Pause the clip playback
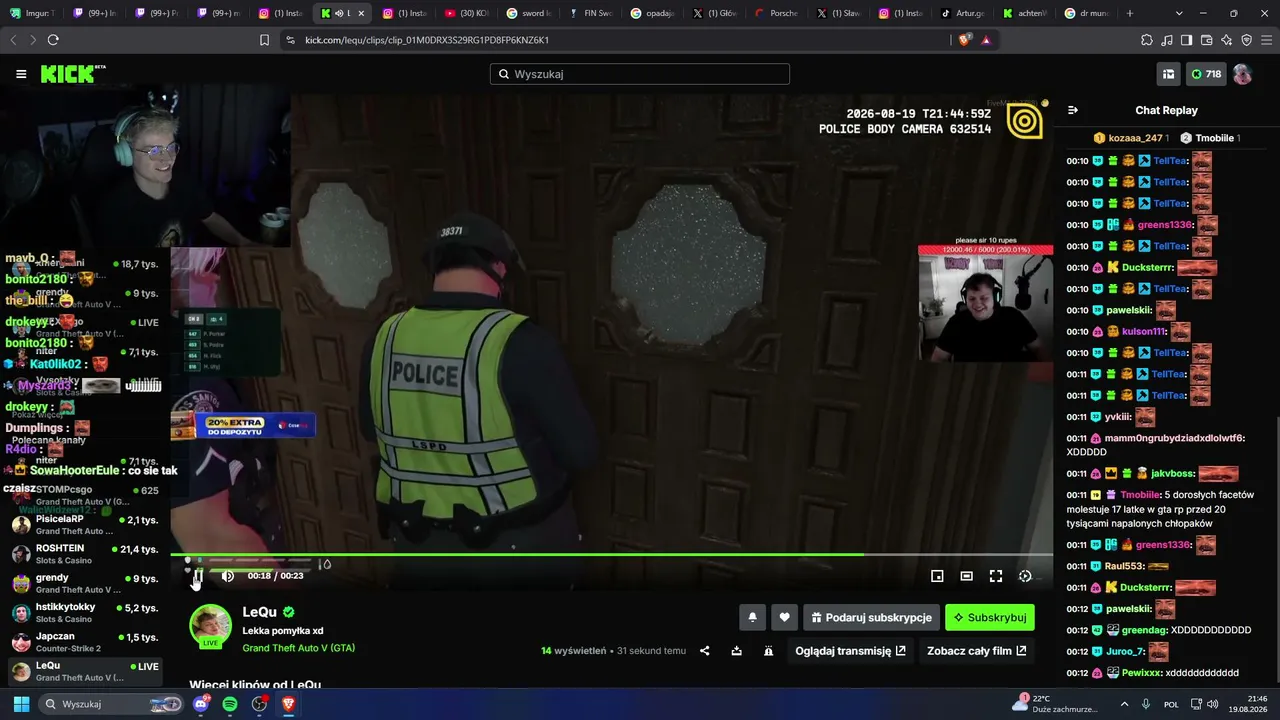 coord(198,576)
